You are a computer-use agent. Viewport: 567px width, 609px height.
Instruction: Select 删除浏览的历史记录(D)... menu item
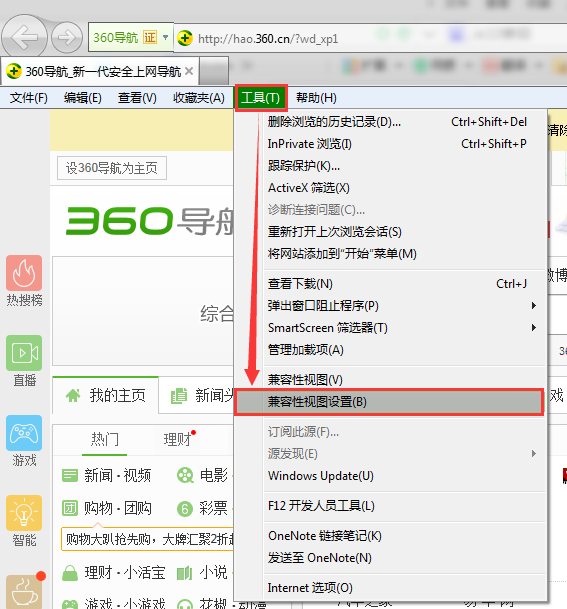tap(390, 122)
